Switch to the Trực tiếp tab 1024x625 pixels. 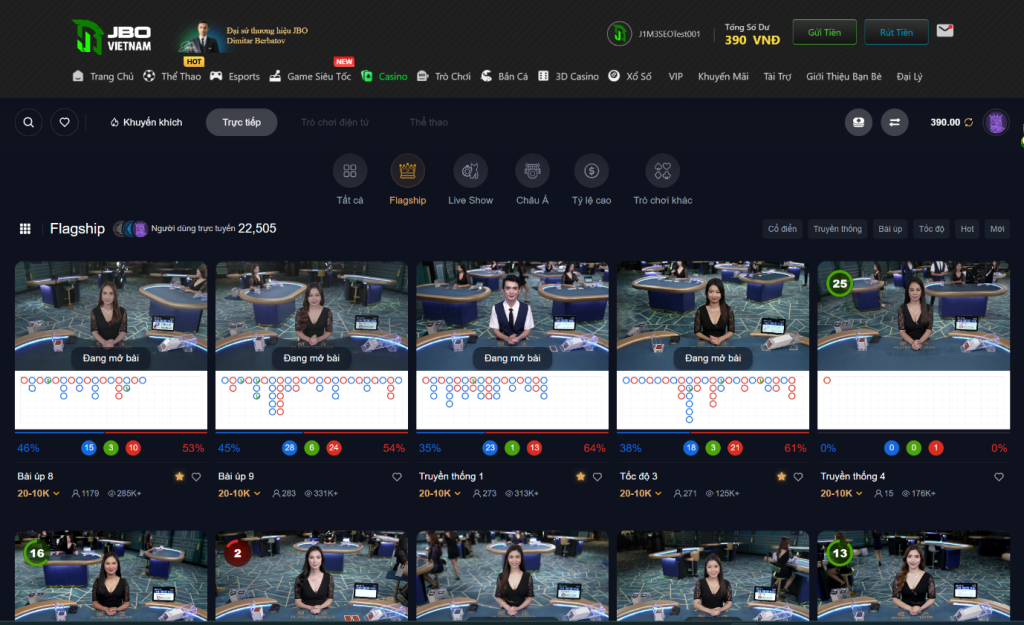(x=242, y=122)
